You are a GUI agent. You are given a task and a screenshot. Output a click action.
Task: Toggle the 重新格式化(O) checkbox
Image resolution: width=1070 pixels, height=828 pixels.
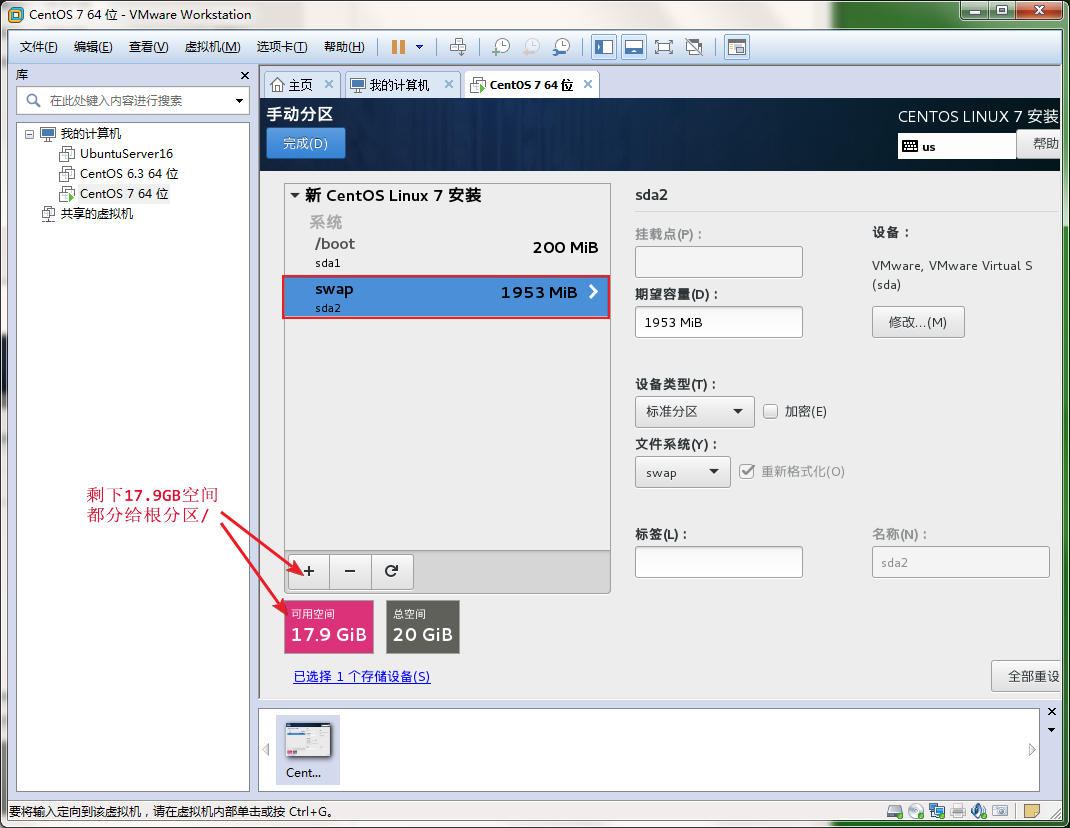[747, 472]
